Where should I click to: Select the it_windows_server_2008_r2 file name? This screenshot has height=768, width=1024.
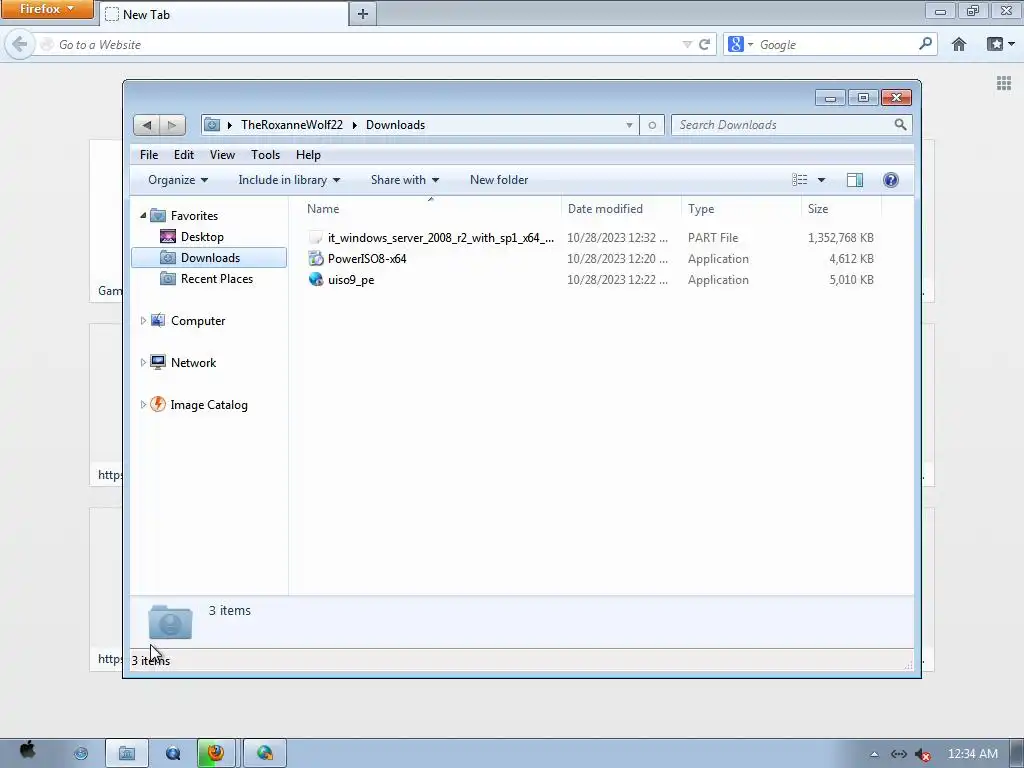(x=441, y=238)
